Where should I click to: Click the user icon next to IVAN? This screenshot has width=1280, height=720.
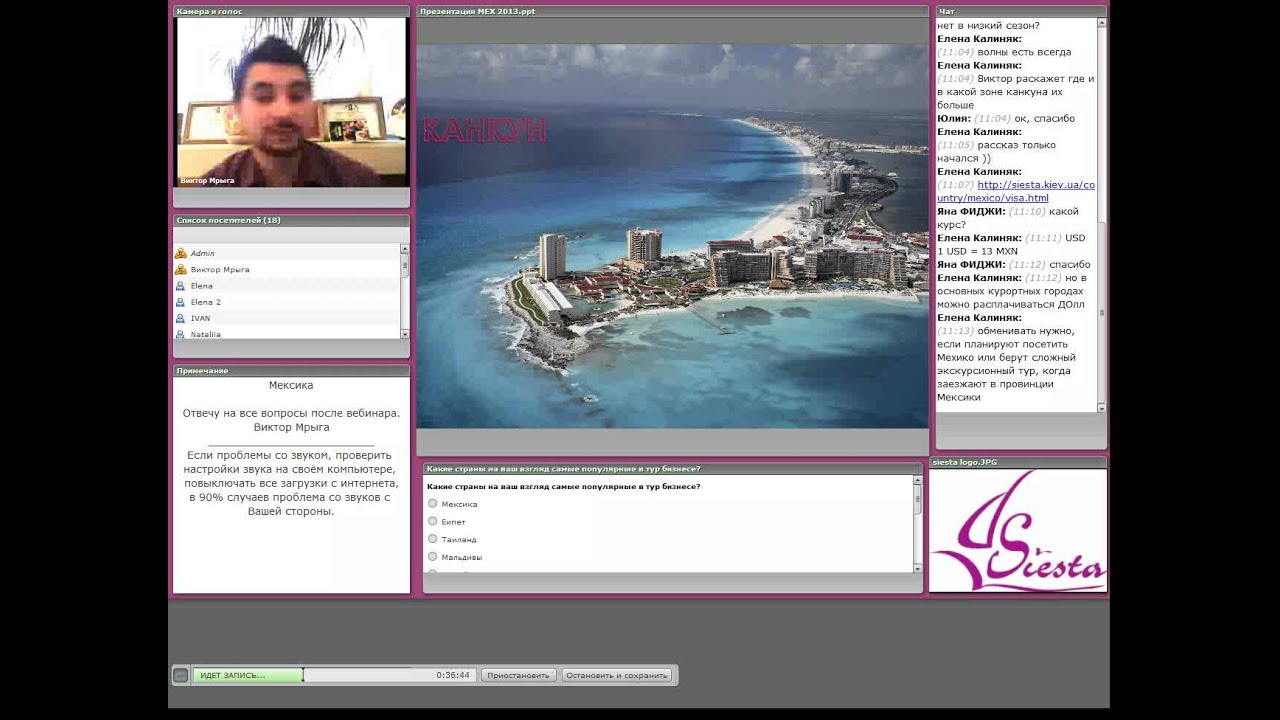[x=181, y=318]
